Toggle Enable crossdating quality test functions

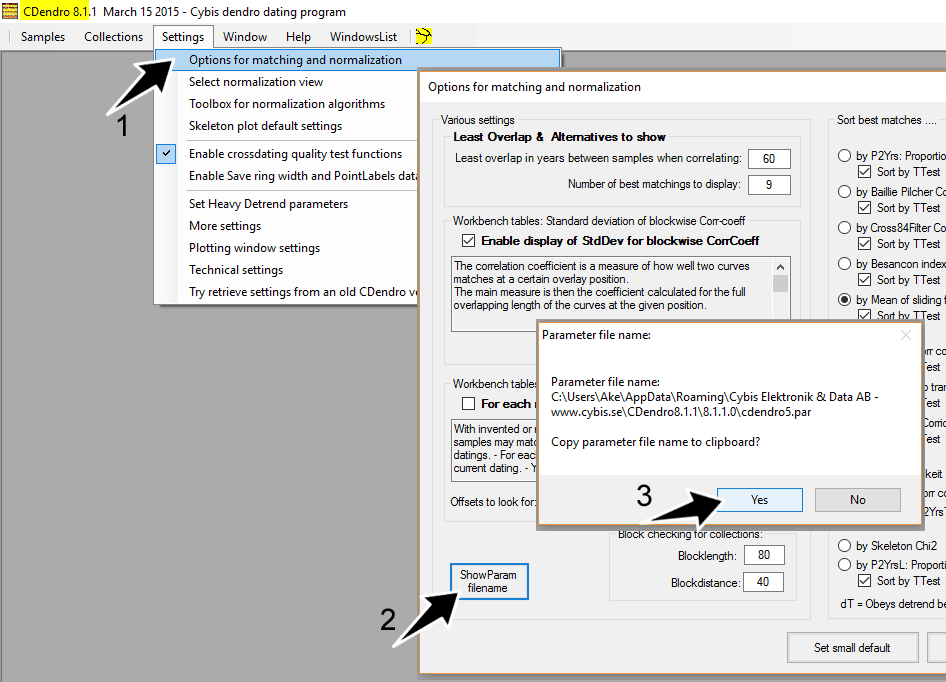(x=286, y=154)
